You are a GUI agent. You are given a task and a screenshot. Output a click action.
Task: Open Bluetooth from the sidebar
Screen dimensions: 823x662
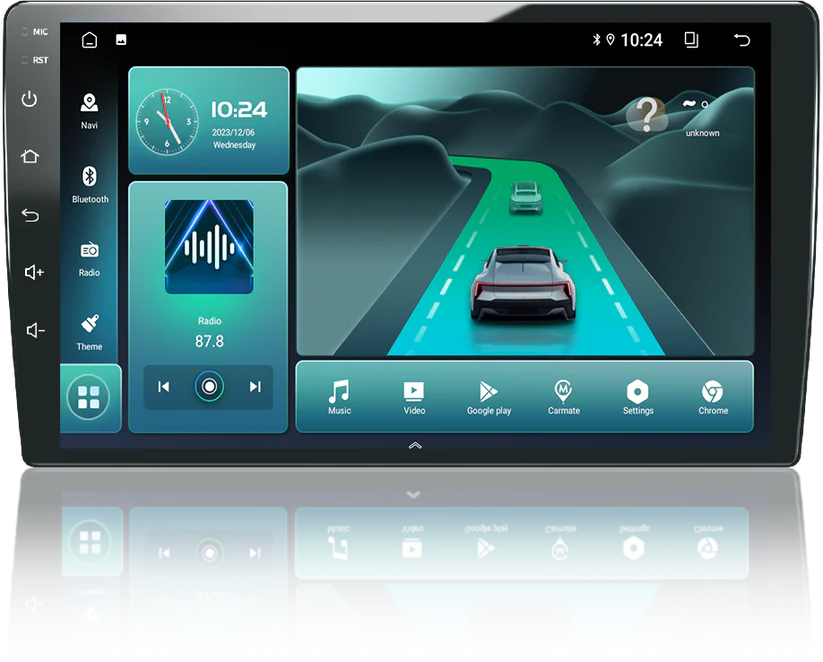pyautogui.click(x=89, y=183)
